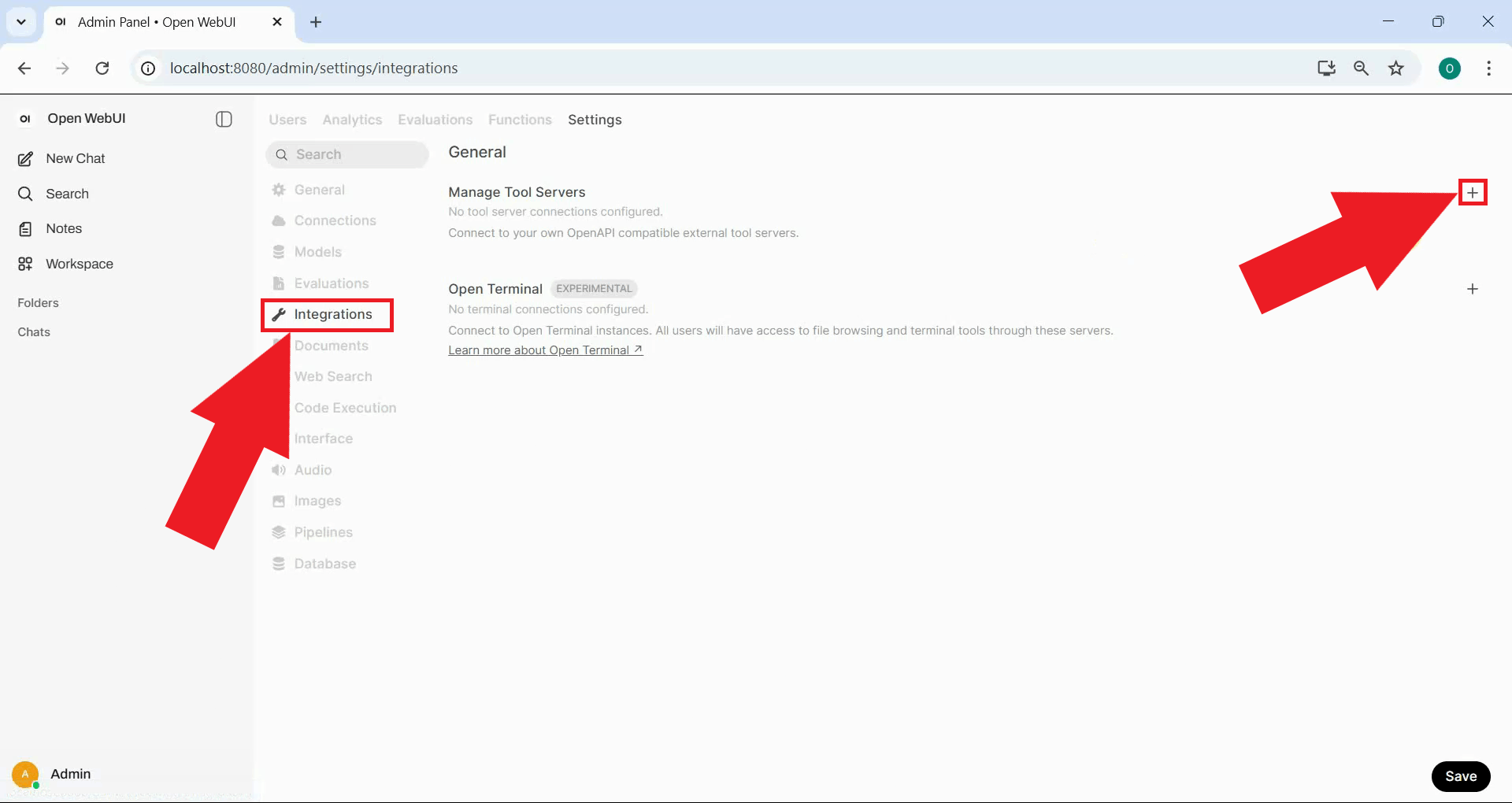Viewport: 1512px width, 803px height.
Task: Click the Admin user avatar
Action: point(25,775)
